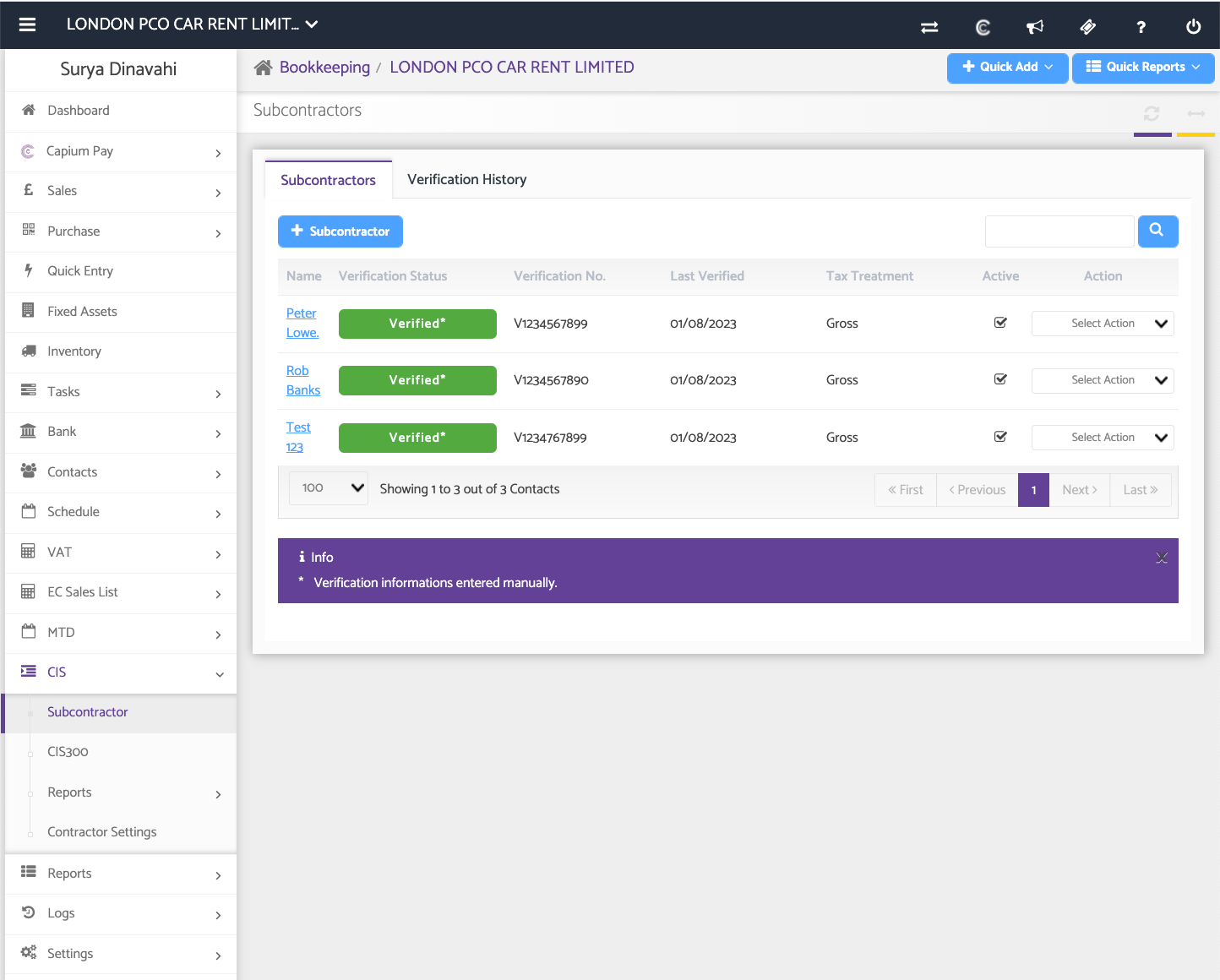Open the hamburger menu icon
The image size is (1220, 980).
(x=27, y=24)
